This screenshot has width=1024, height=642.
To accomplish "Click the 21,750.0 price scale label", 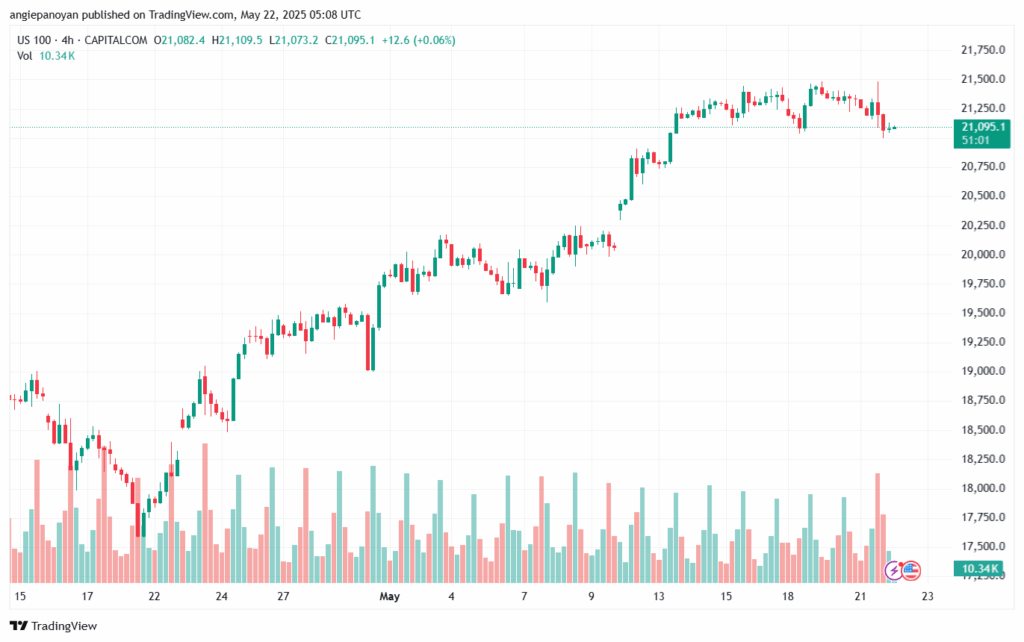I will coord(981,50).
